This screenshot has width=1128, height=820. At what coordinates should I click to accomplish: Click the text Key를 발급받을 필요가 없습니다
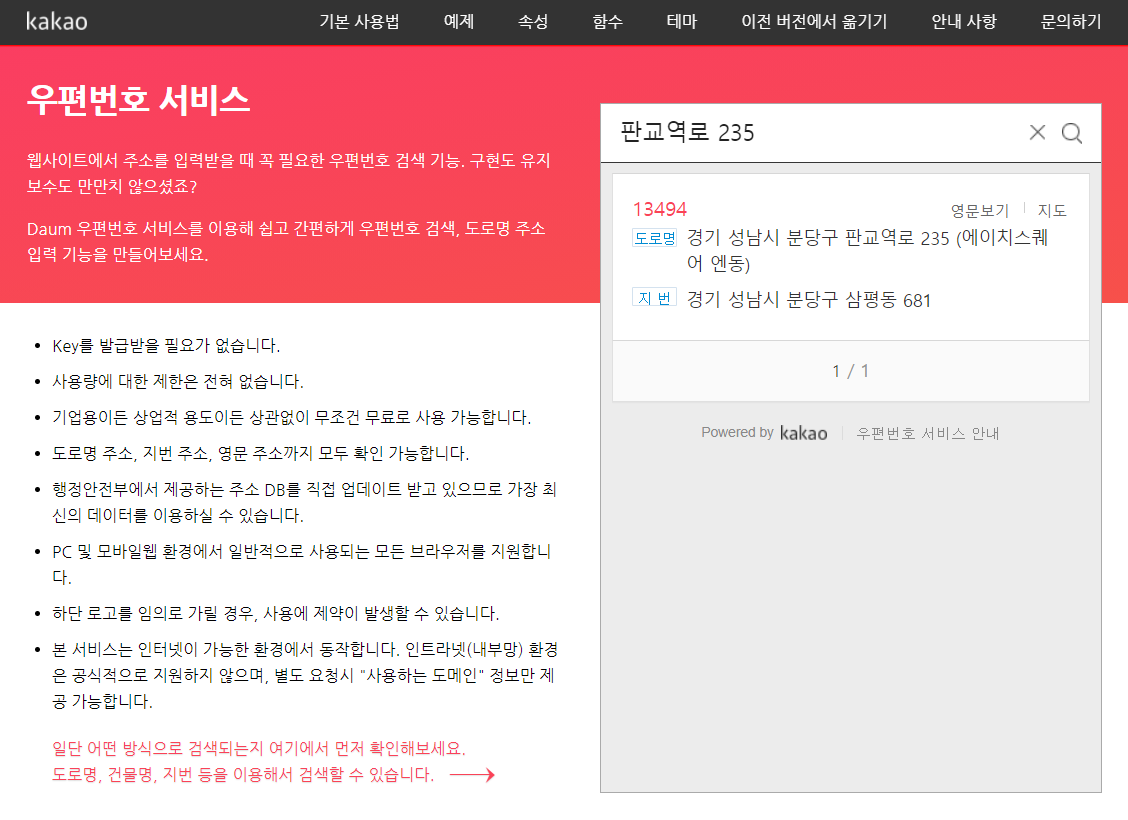[166, 346]
